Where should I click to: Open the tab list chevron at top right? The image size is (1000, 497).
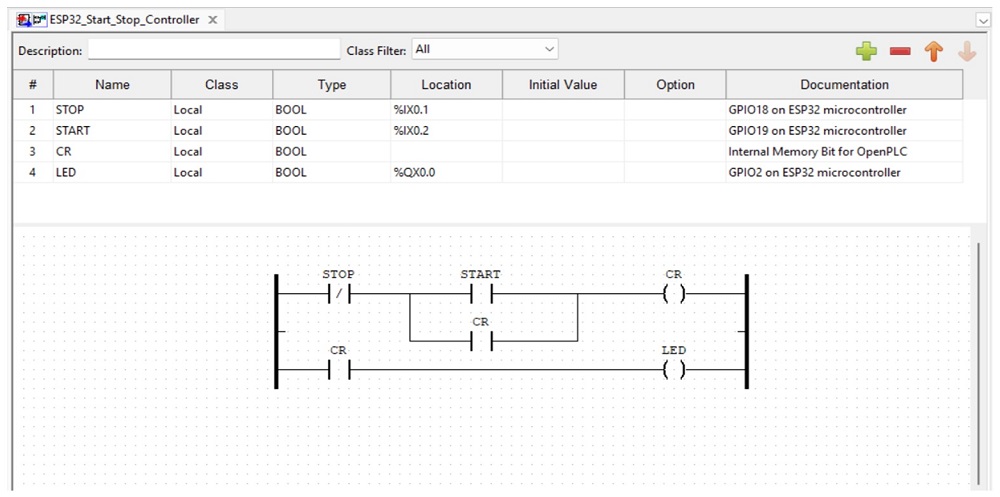tap(983, 21)
